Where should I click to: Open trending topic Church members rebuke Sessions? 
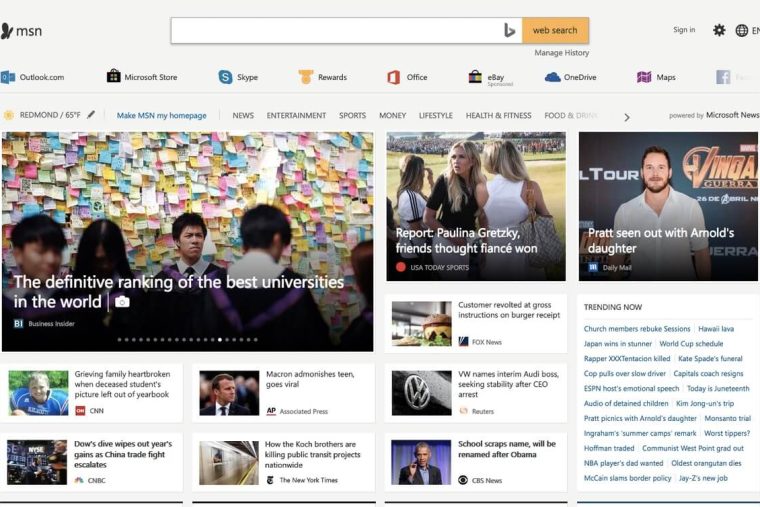coord(637,329)
